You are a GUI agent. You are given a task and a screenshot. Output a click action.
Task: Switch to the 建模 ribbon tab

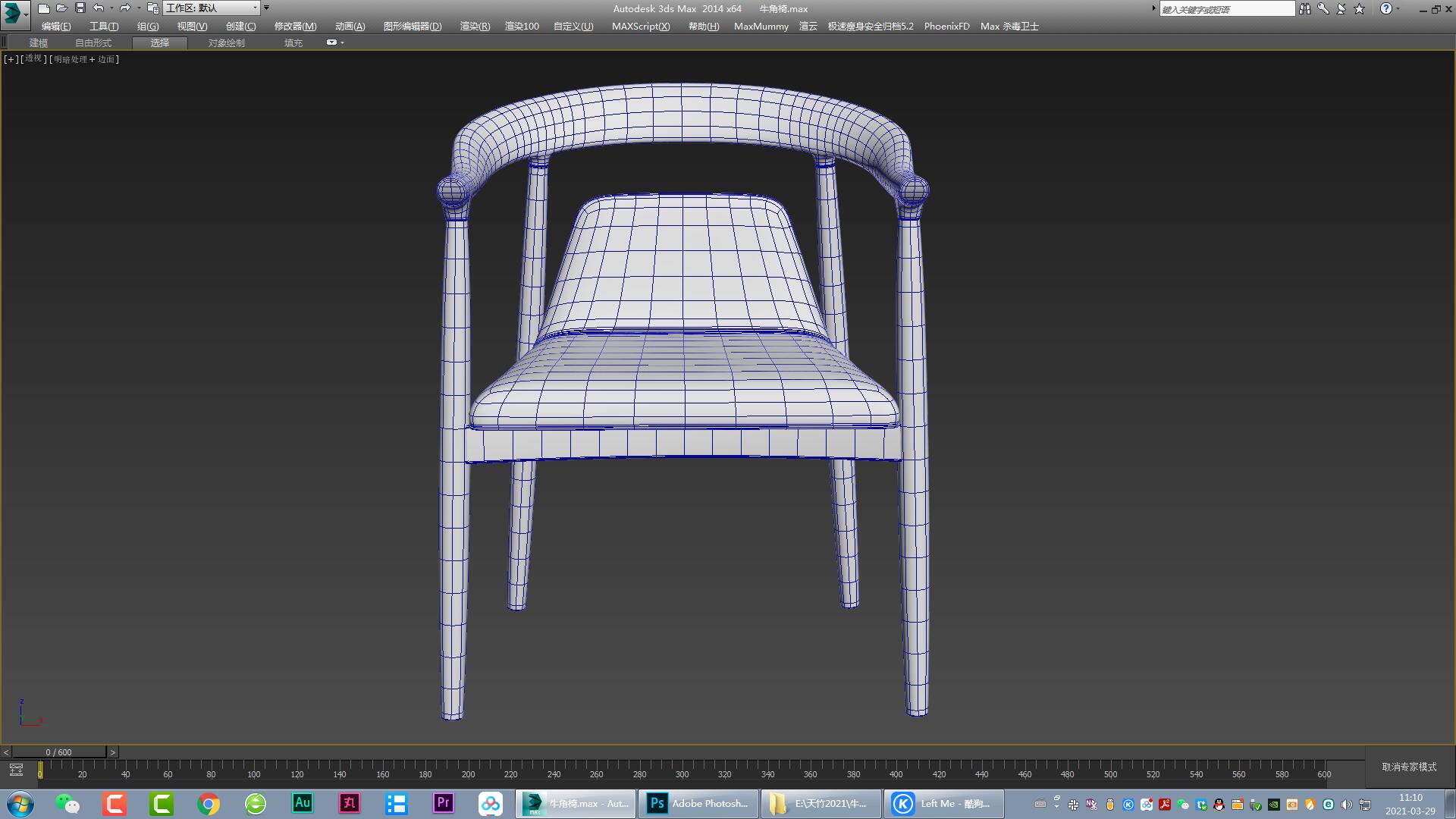[x=39, y=42]
